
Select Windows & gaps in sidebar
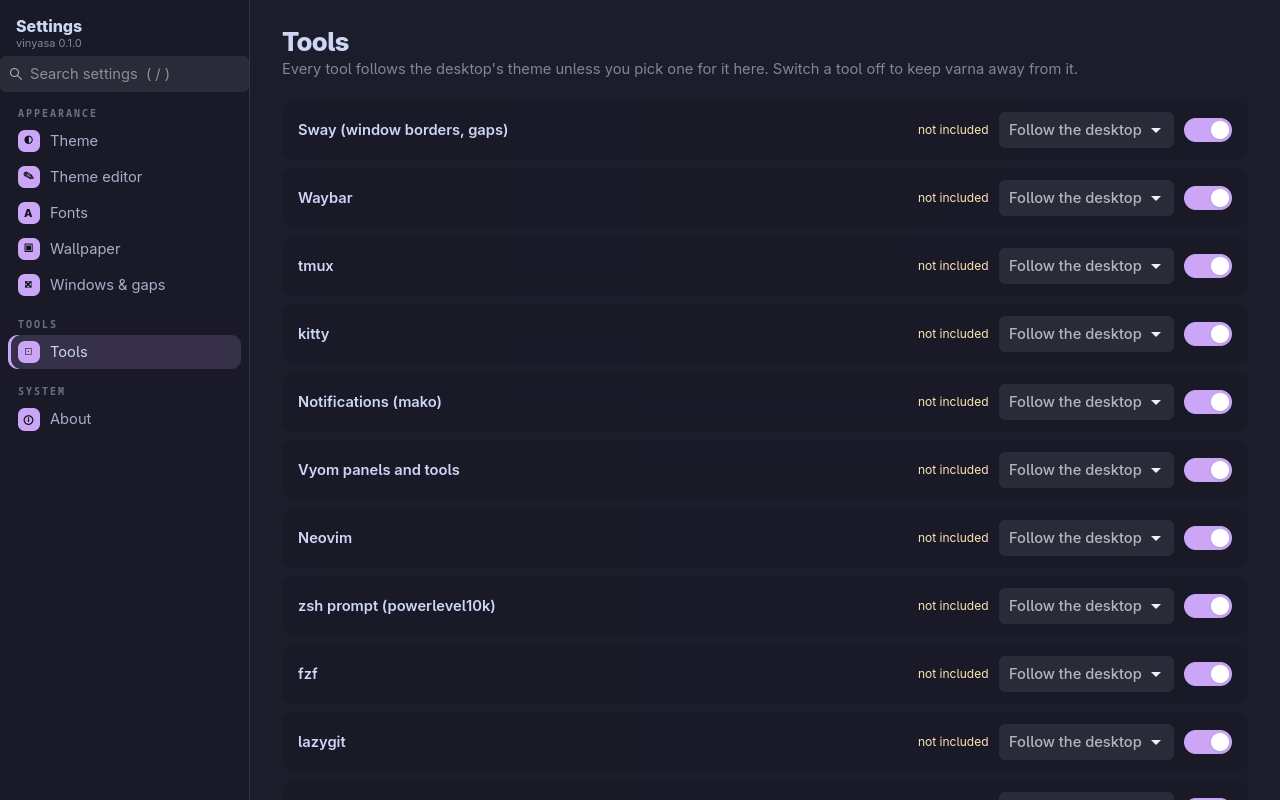tap(125, 285)
